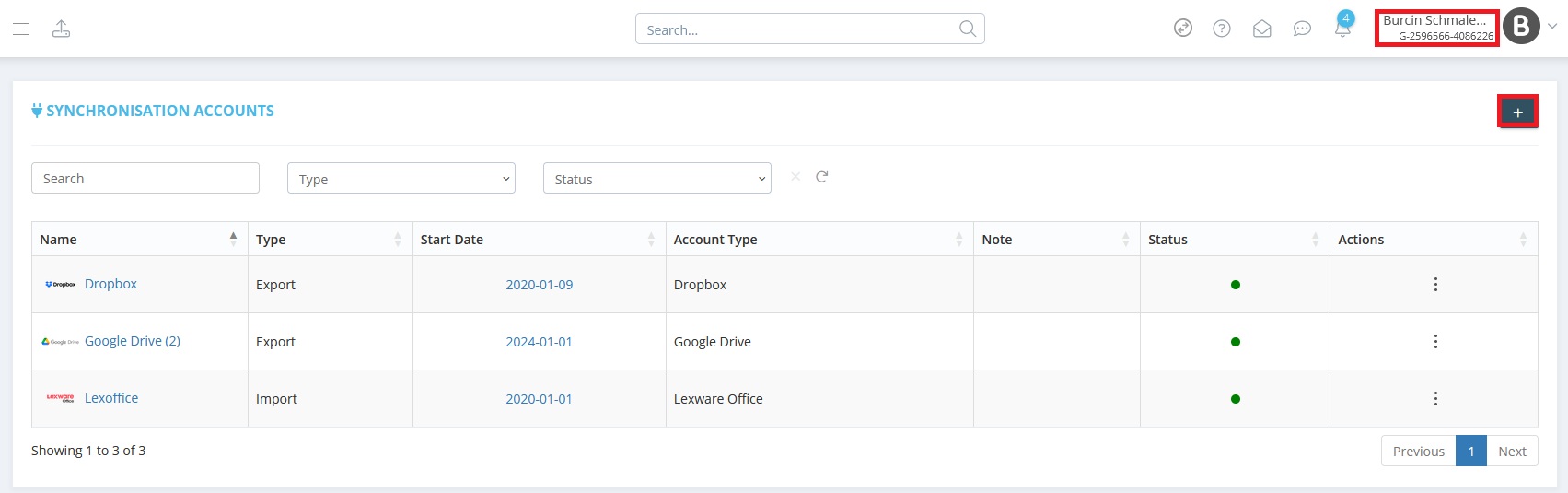Open actions menu for Google Drive row
Image resolution: width=1568 pixels, height=493 pixels.
[x=1435, y=341]
